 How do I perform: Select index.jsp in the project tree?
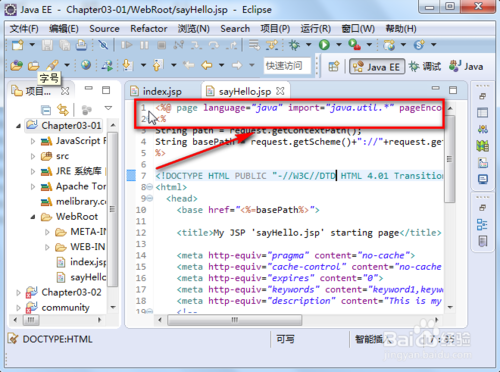coord(81,262)
